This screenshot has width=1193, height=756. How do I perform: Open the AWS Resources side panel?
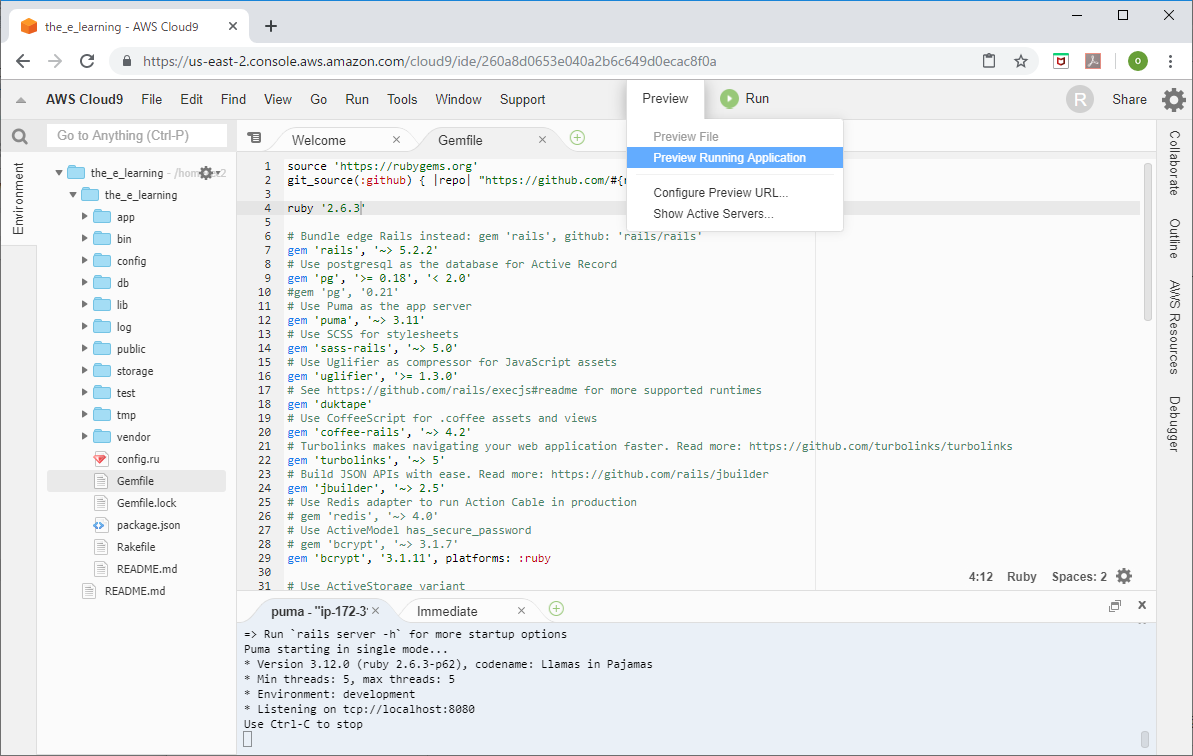(x=1174, y=327)
